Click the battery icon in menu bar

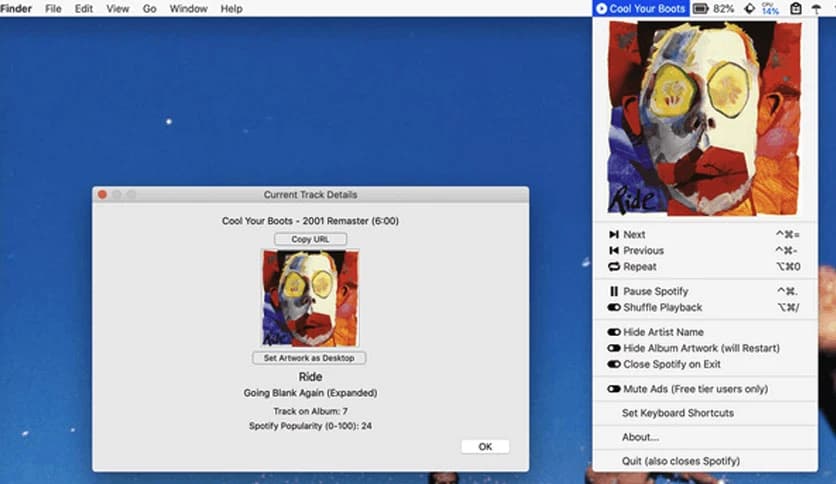tap(701, 9)
